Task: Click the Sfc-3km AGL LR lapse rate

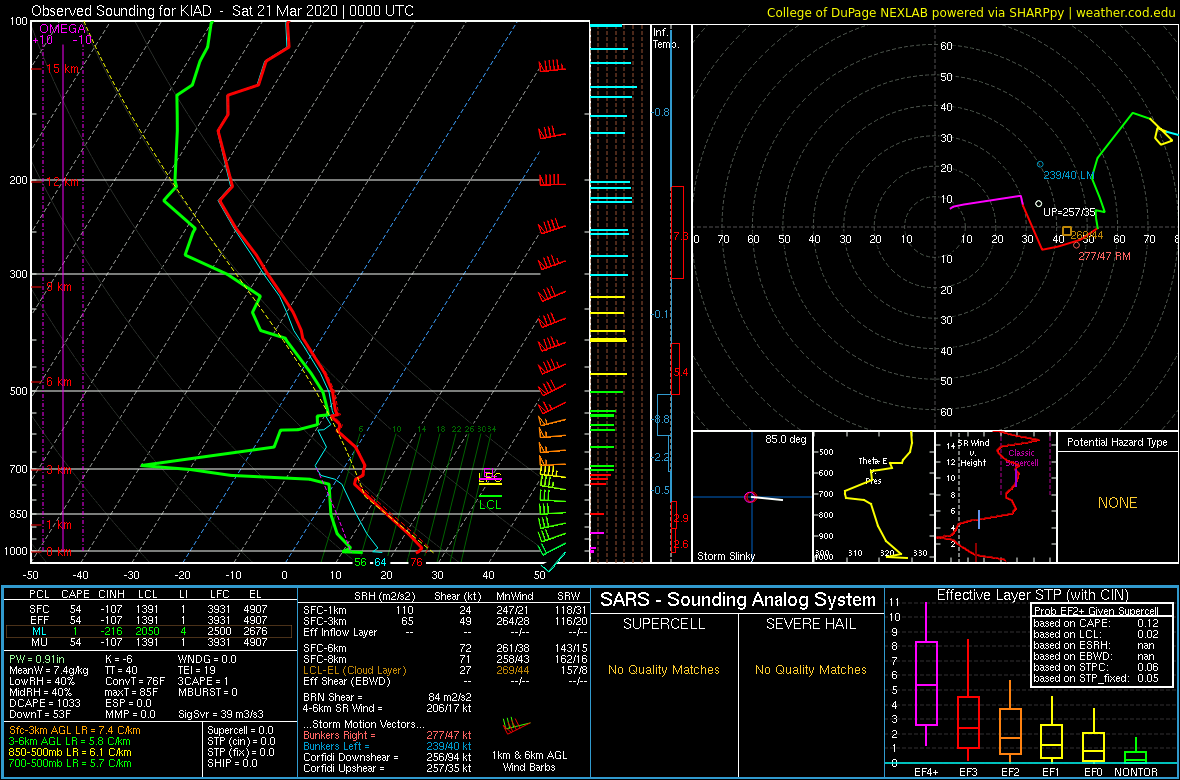Action: [x=75, y=730]
